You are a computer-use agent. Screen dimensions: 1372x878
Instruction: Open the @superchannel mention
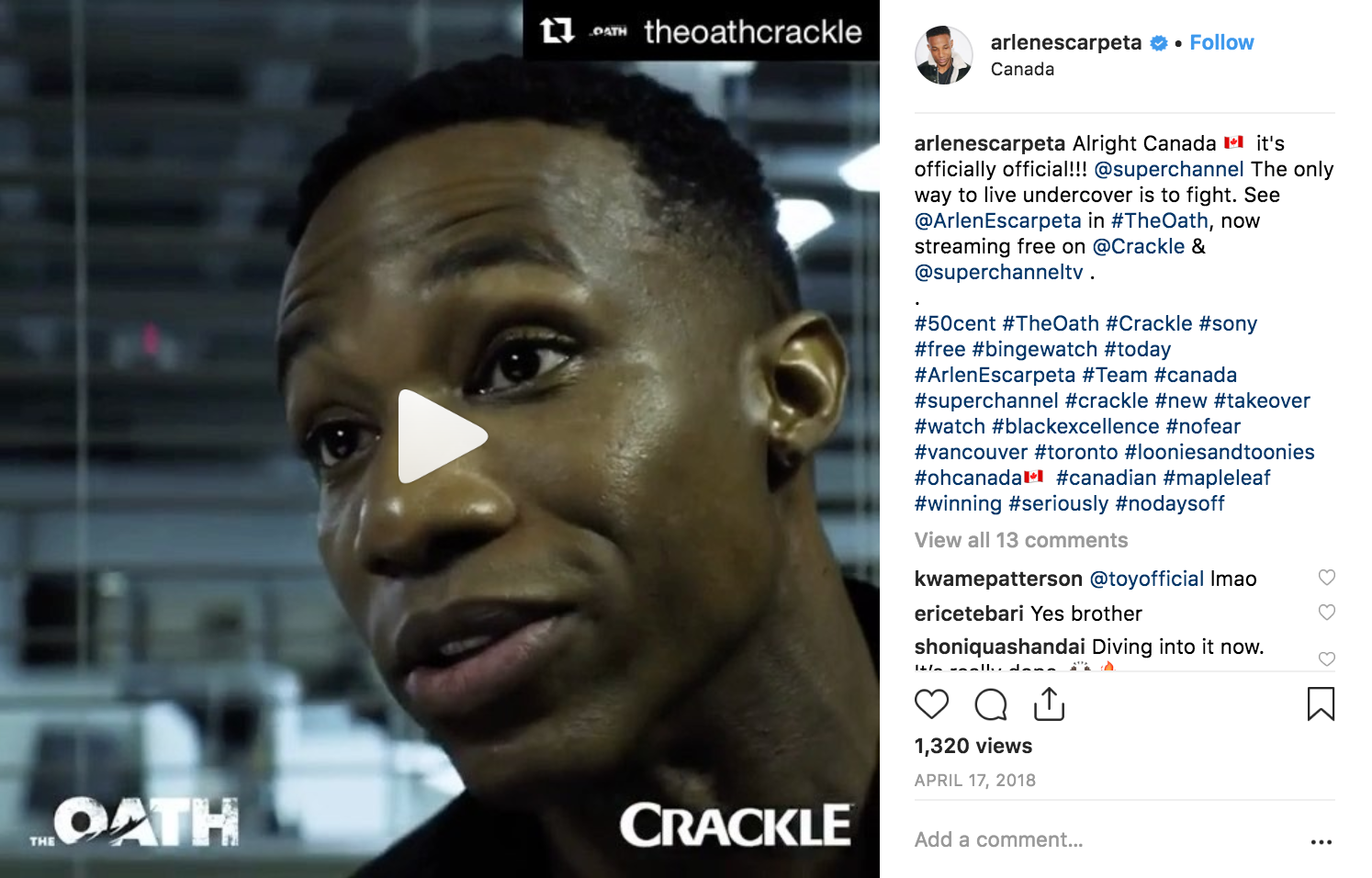click(x=1169, y=169)
